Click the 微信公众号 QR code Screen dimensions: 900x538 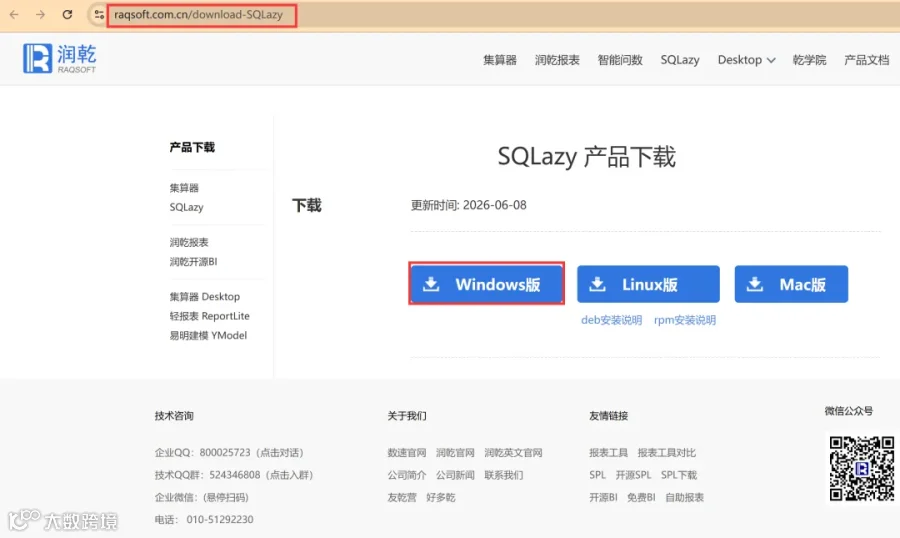pyautogui.click(x=862, y=469)
